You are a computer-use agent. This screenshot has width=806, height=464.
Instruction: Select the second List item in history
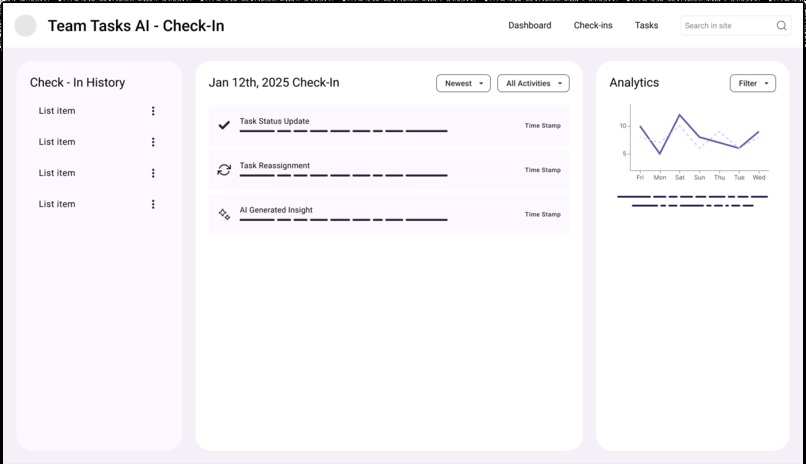(98, 142)
